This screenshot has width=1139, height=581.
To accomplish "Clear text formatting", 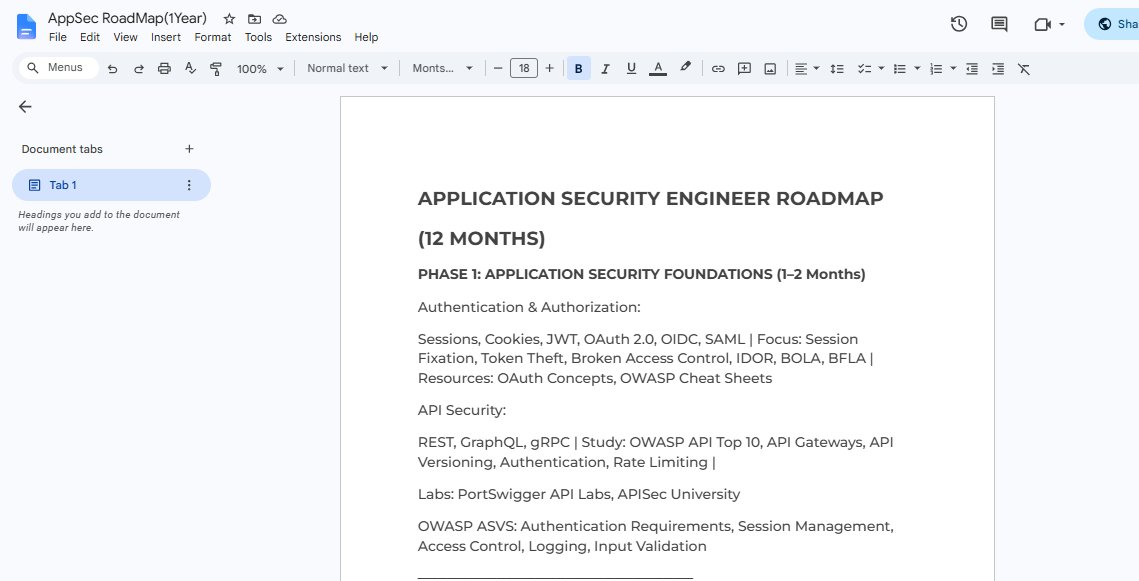I will click(1024, 68).
